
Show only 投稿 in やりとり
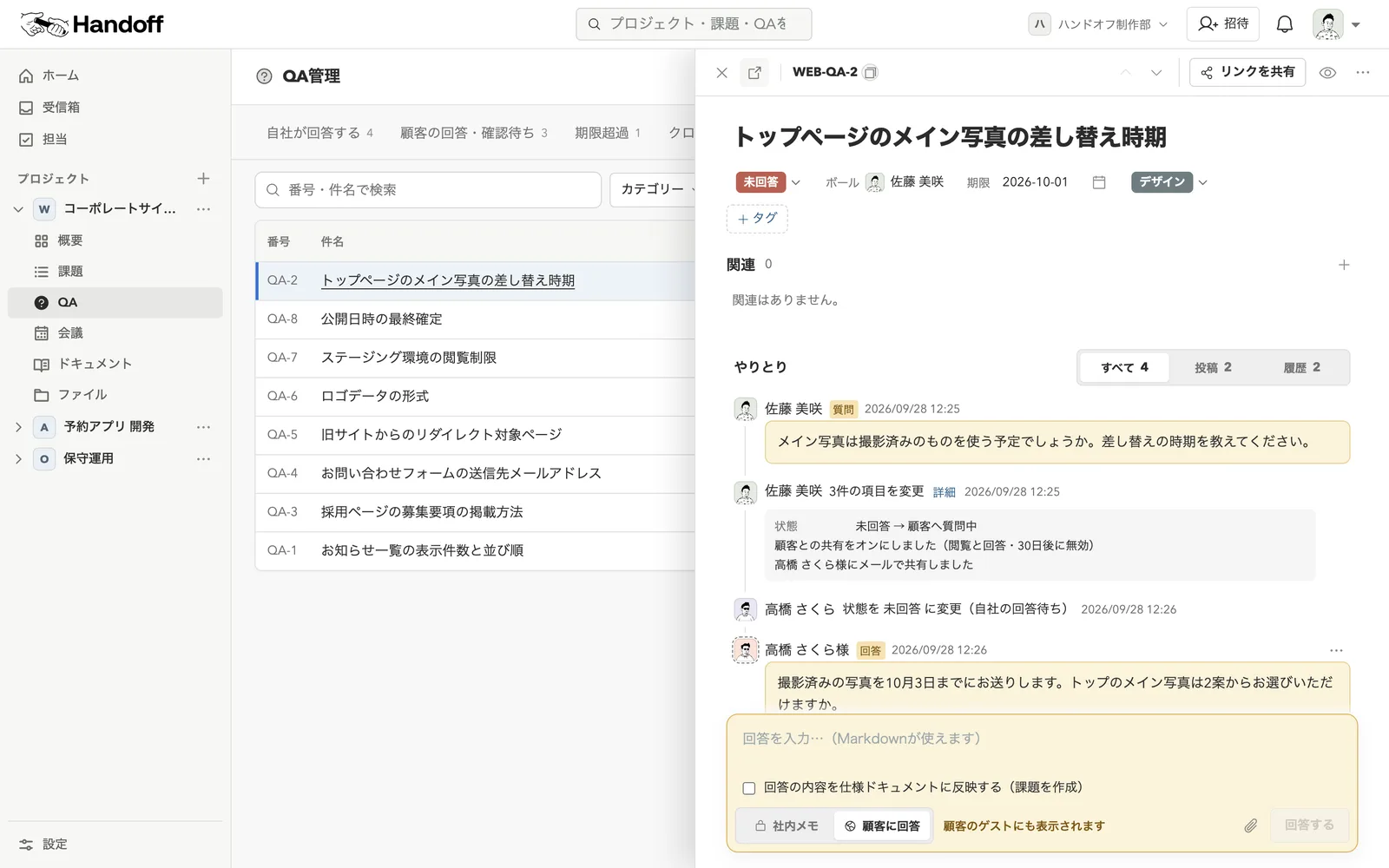click(1213, 368)
